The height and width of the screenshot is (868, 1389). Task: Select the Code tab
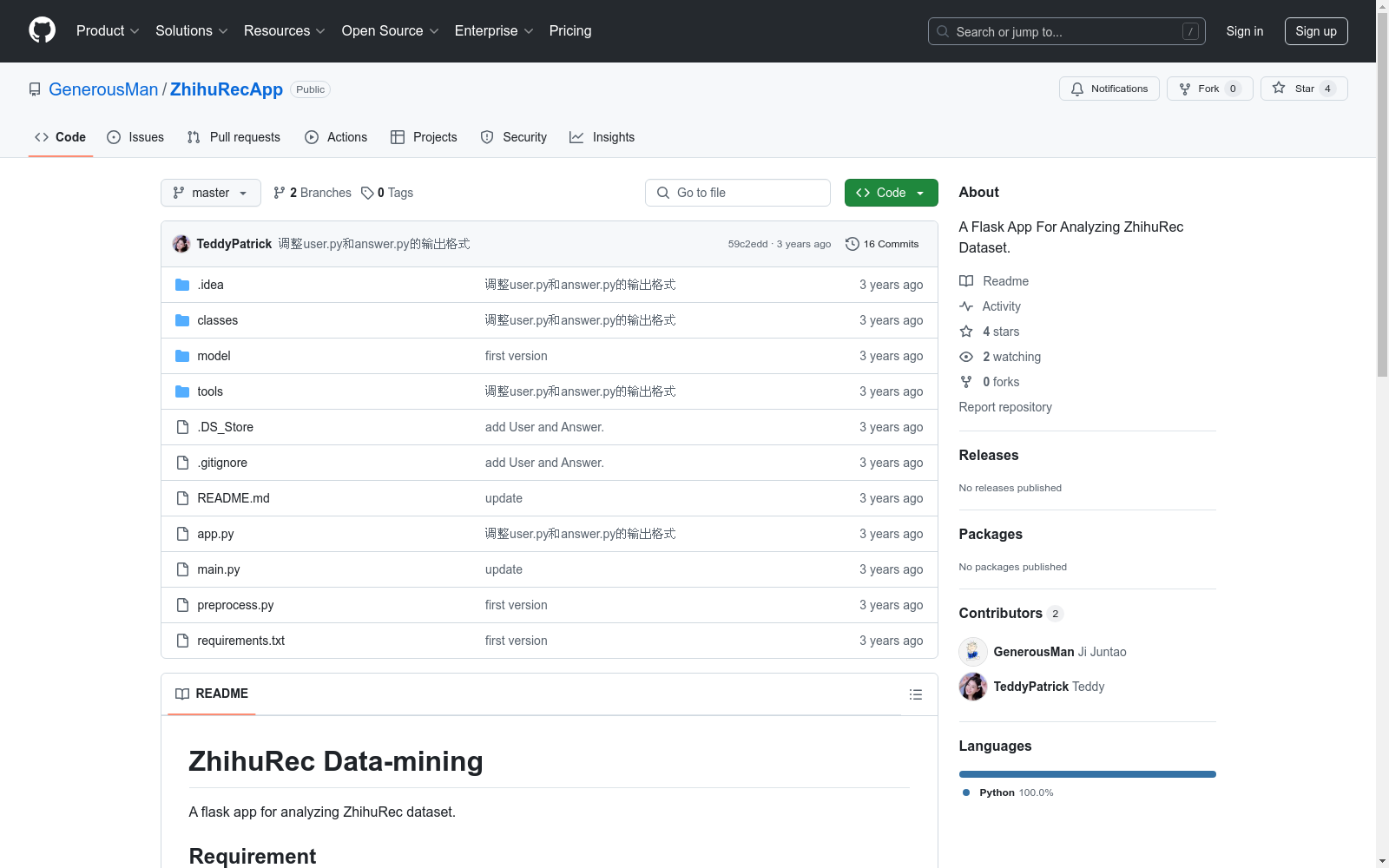(61, 137)
